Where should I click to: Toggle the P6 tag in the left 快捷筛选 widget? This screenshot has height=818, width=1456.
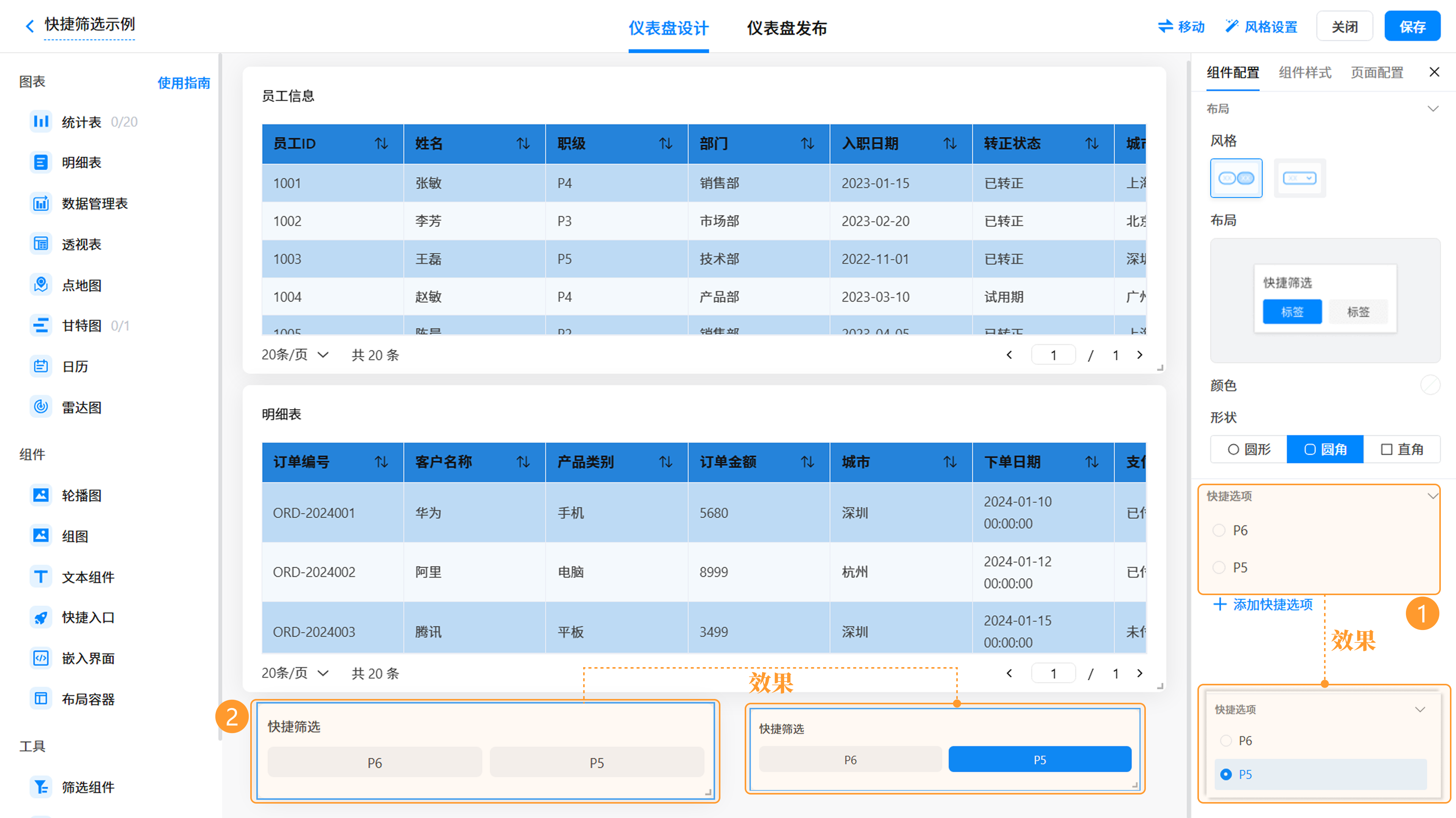click(x=375, y=763)
